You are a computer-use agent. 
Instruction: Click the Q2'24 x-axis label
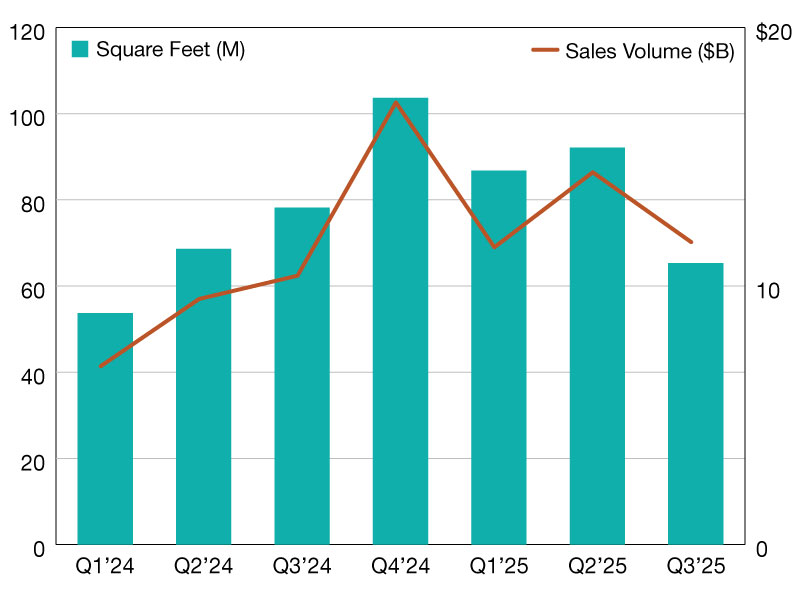203,566
